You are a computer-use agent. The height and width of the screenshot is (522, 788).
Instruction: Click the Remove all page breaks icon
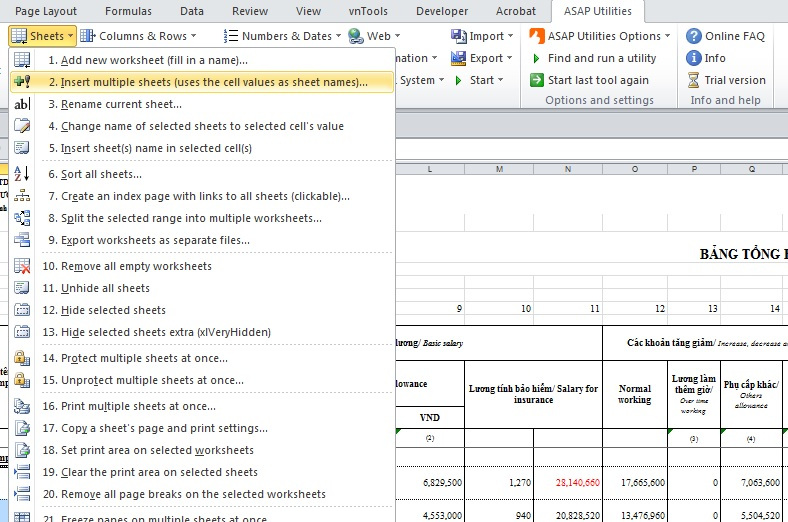coord(22,494)
